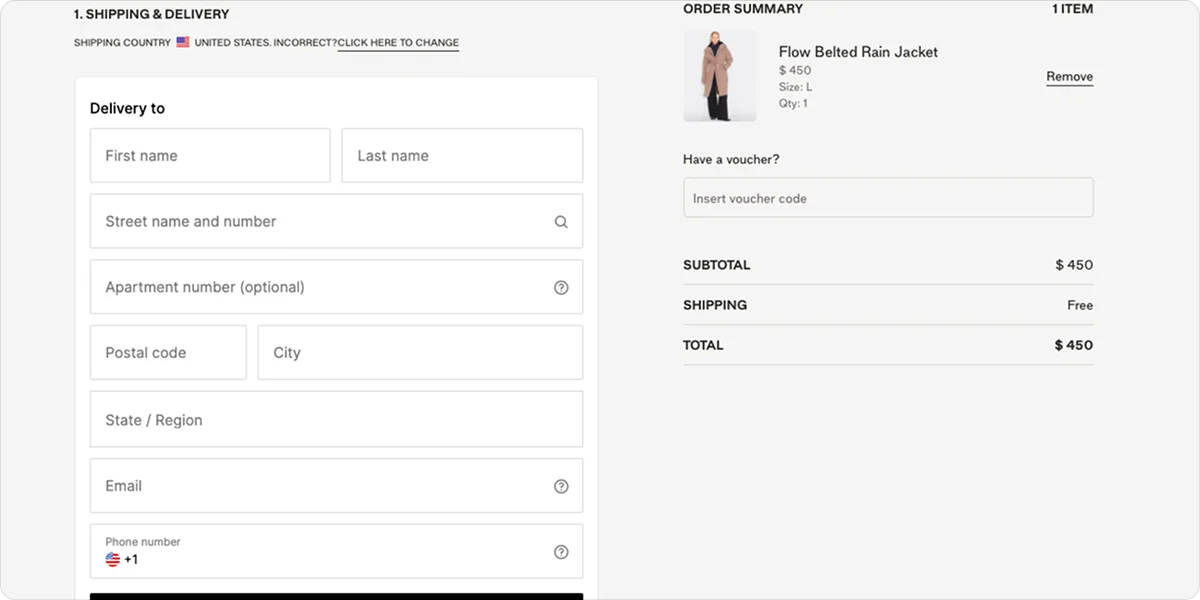
Task: Click the Apartment number (optional) field
Action: pyautogui.click(x=336, y=287)
